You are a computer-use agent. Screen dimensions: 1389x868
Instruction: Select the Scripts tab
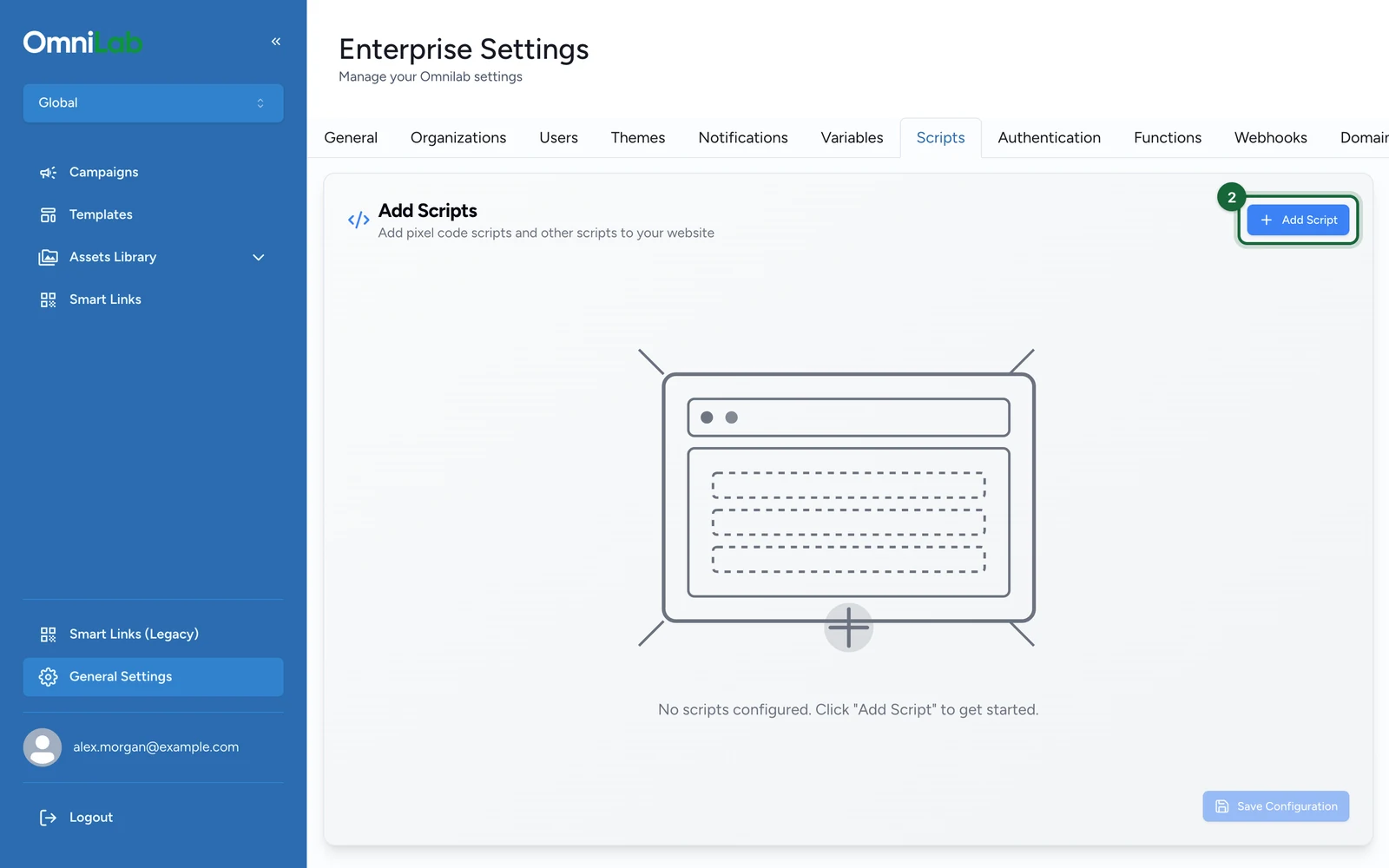click(941, 138)
